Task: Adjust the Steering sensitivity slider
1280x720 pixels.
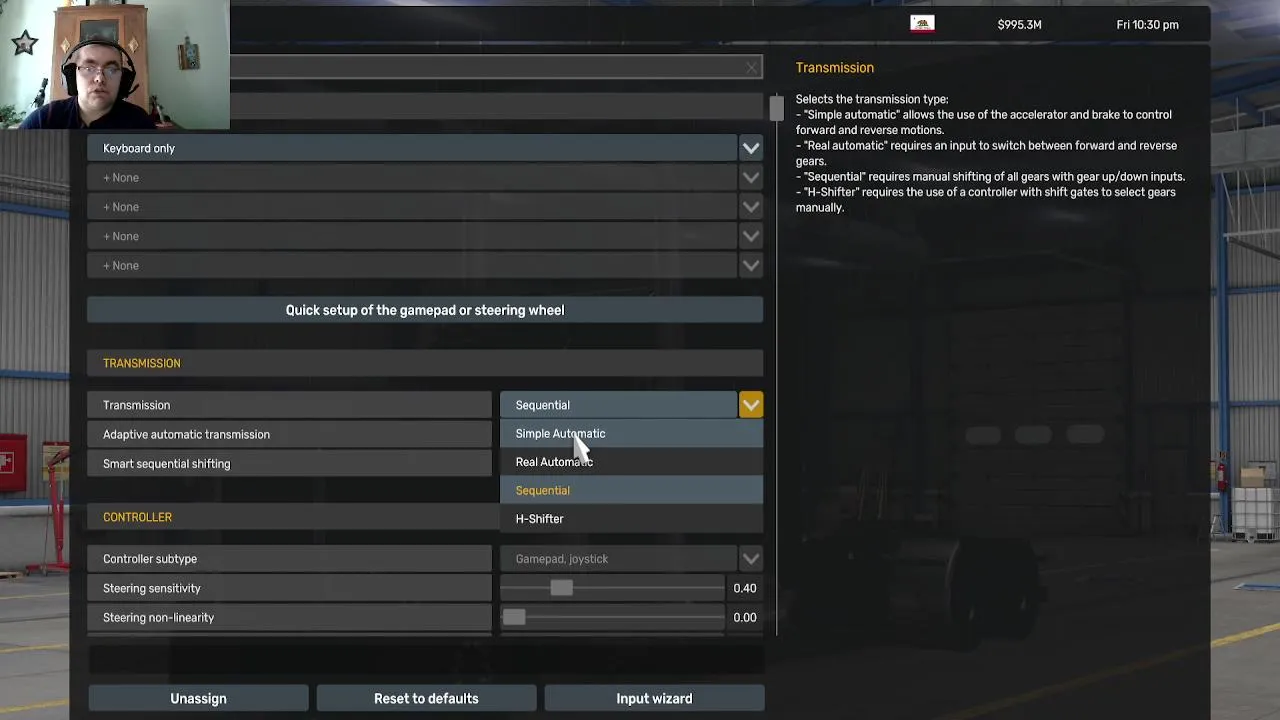Action: pyautogui.click(x=561, y=588)
